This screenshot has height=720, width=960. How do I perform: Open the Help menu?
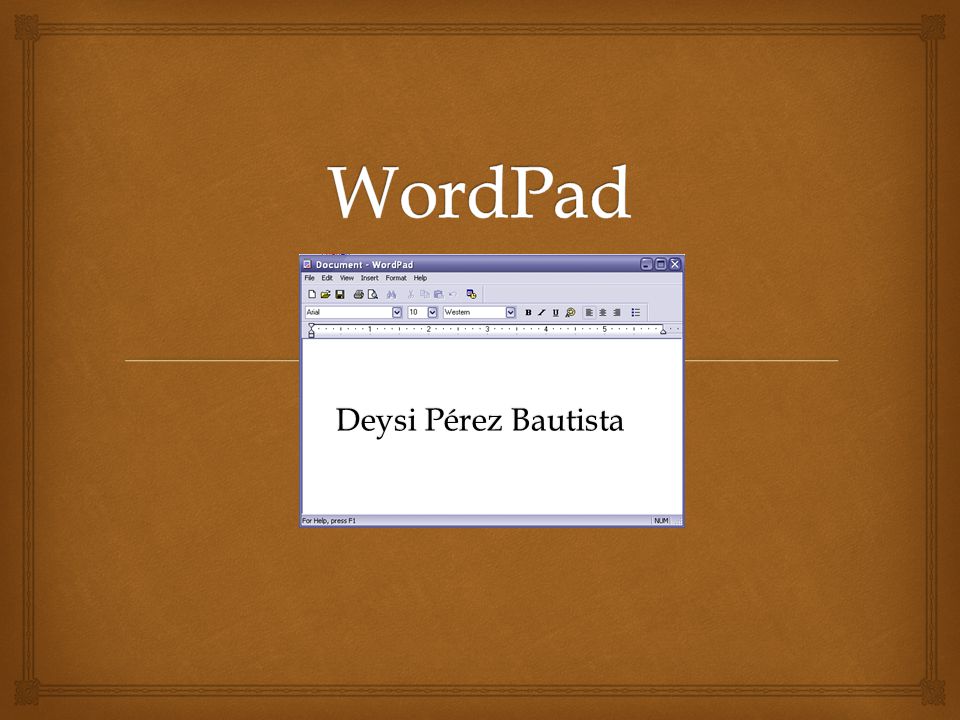pyautogui.click(x=420, y=278)
